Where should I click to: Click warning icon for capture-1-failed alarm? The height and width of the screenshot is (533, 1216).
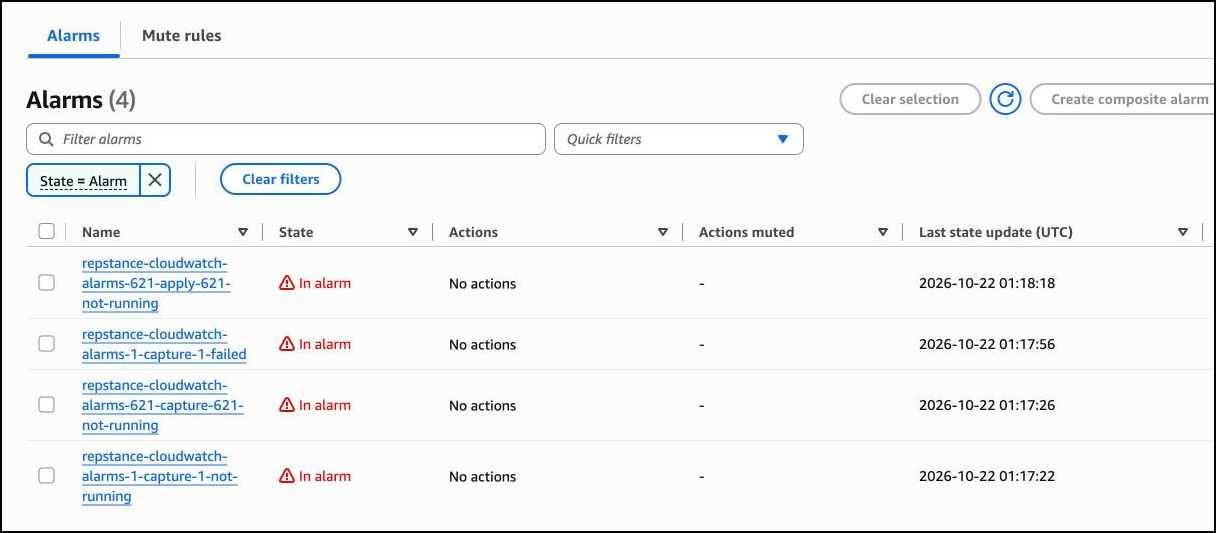[287, 344]
